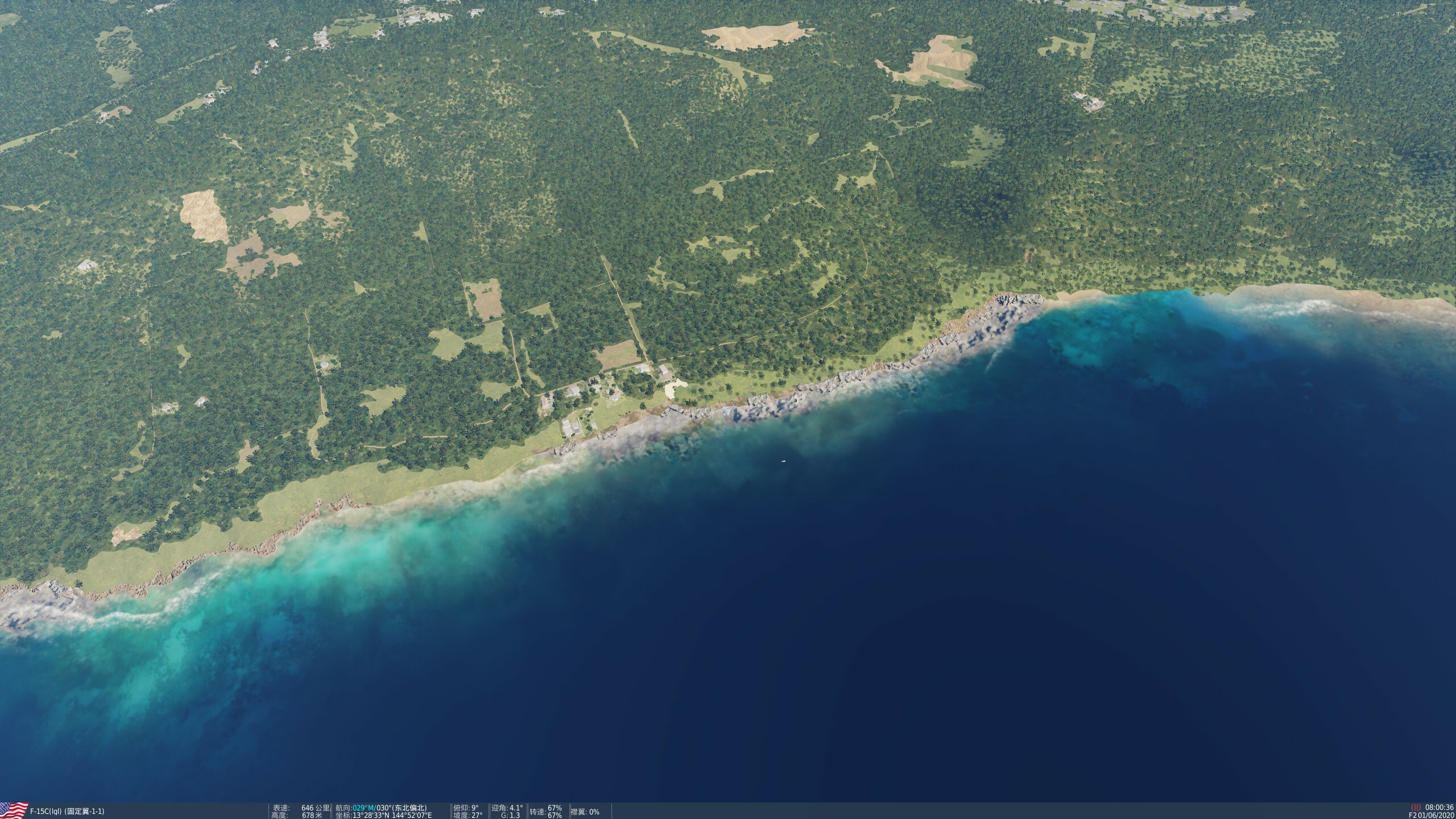
Task: Click the F2 01/06/2020 date text
Action: click(1432, 815)
